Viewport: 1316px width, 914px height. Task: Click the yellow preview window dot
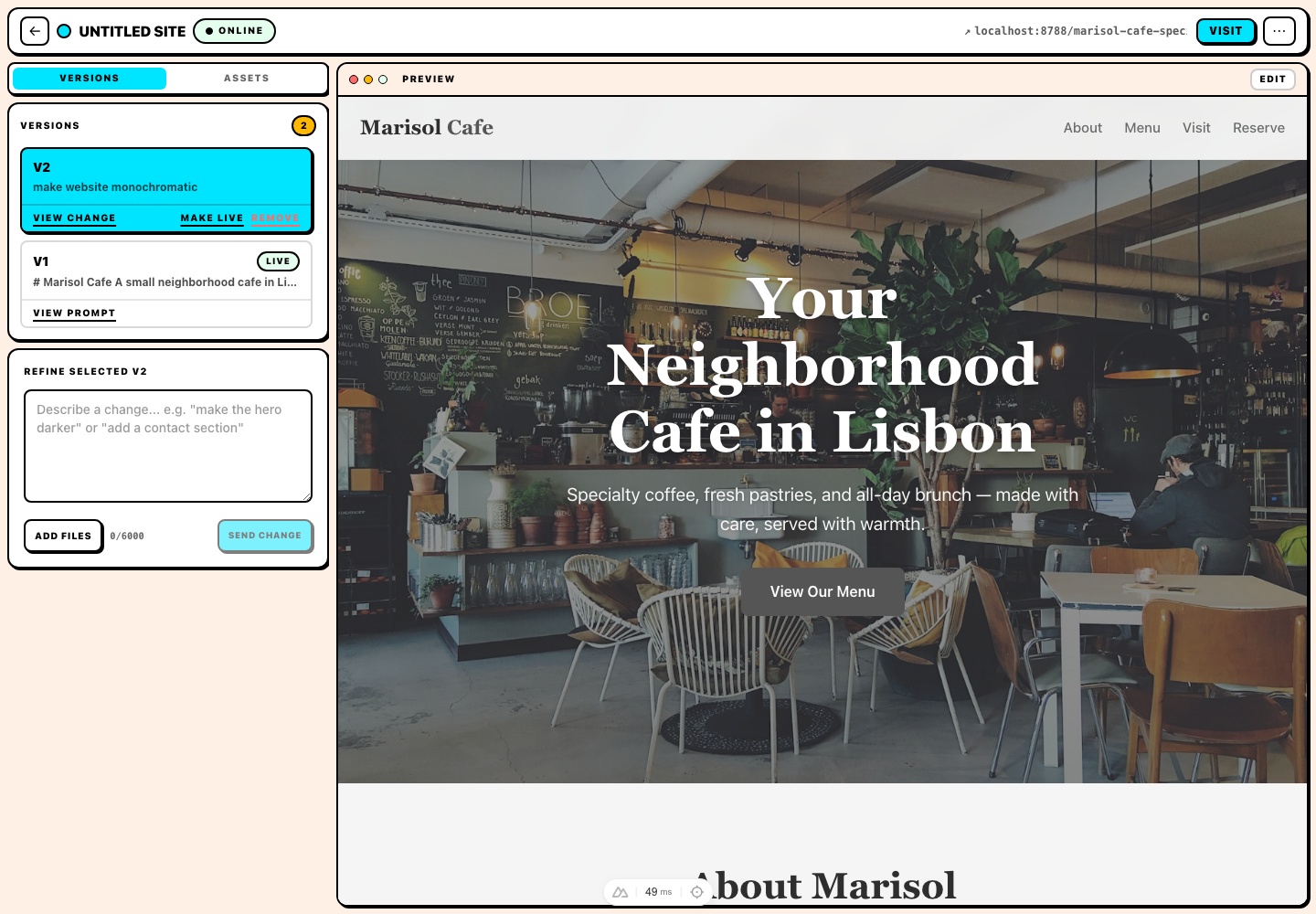[368, 80]
